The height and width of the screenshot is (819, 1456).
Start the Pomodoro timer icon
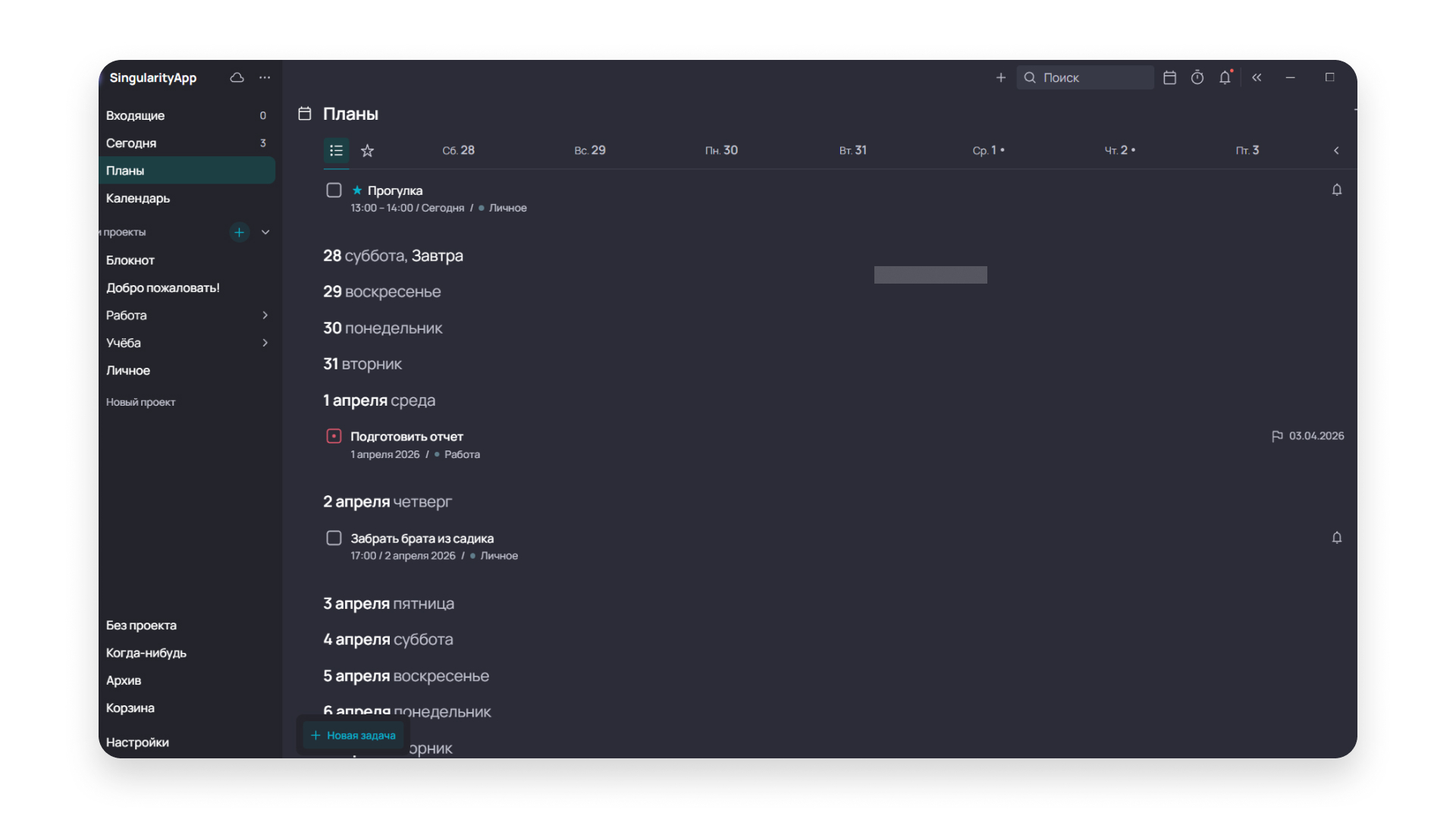click(x=1197, y=77)
